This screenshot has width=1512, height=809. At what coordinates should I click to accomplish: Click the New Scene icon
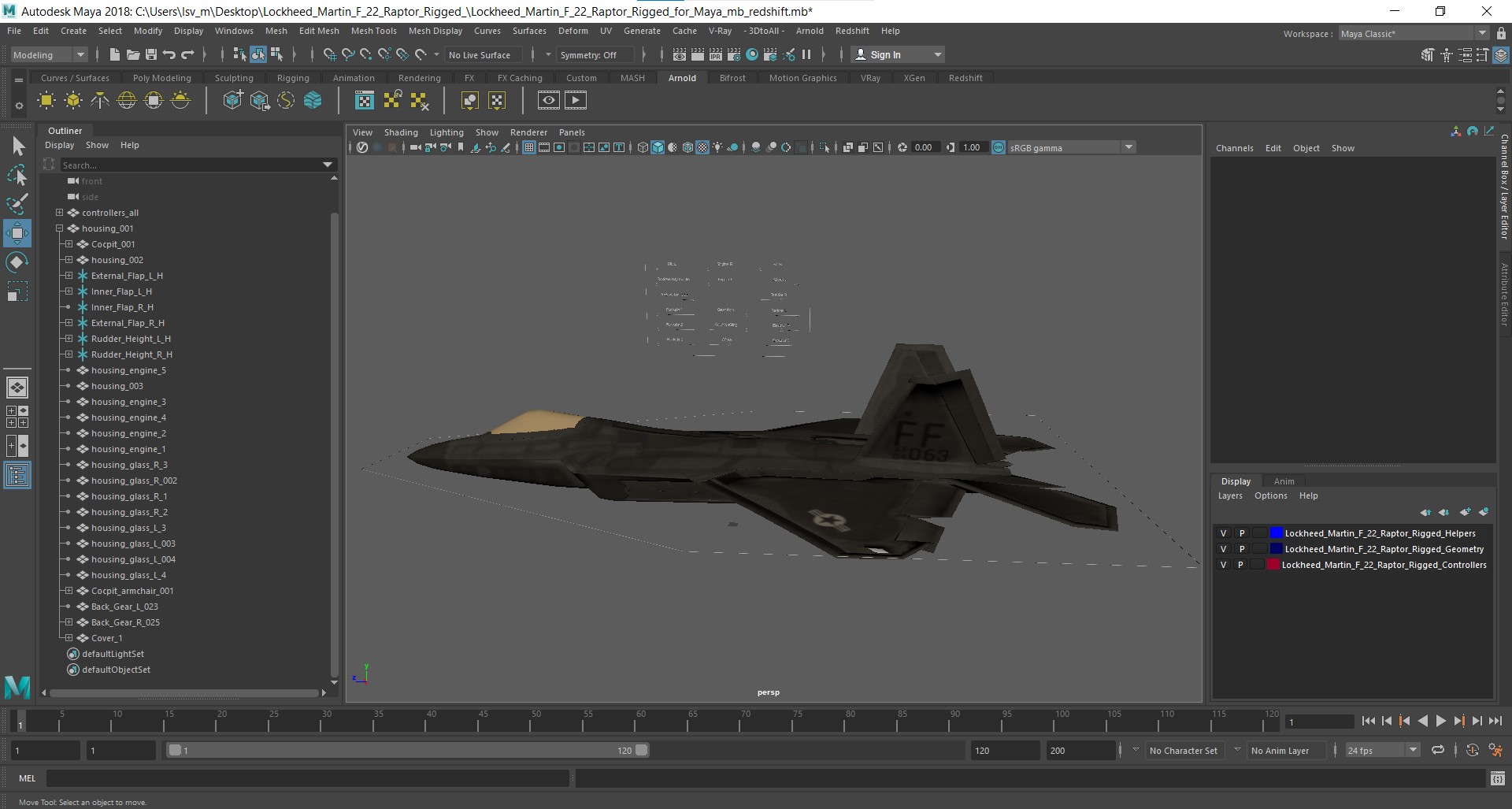[x=115, y=54]
